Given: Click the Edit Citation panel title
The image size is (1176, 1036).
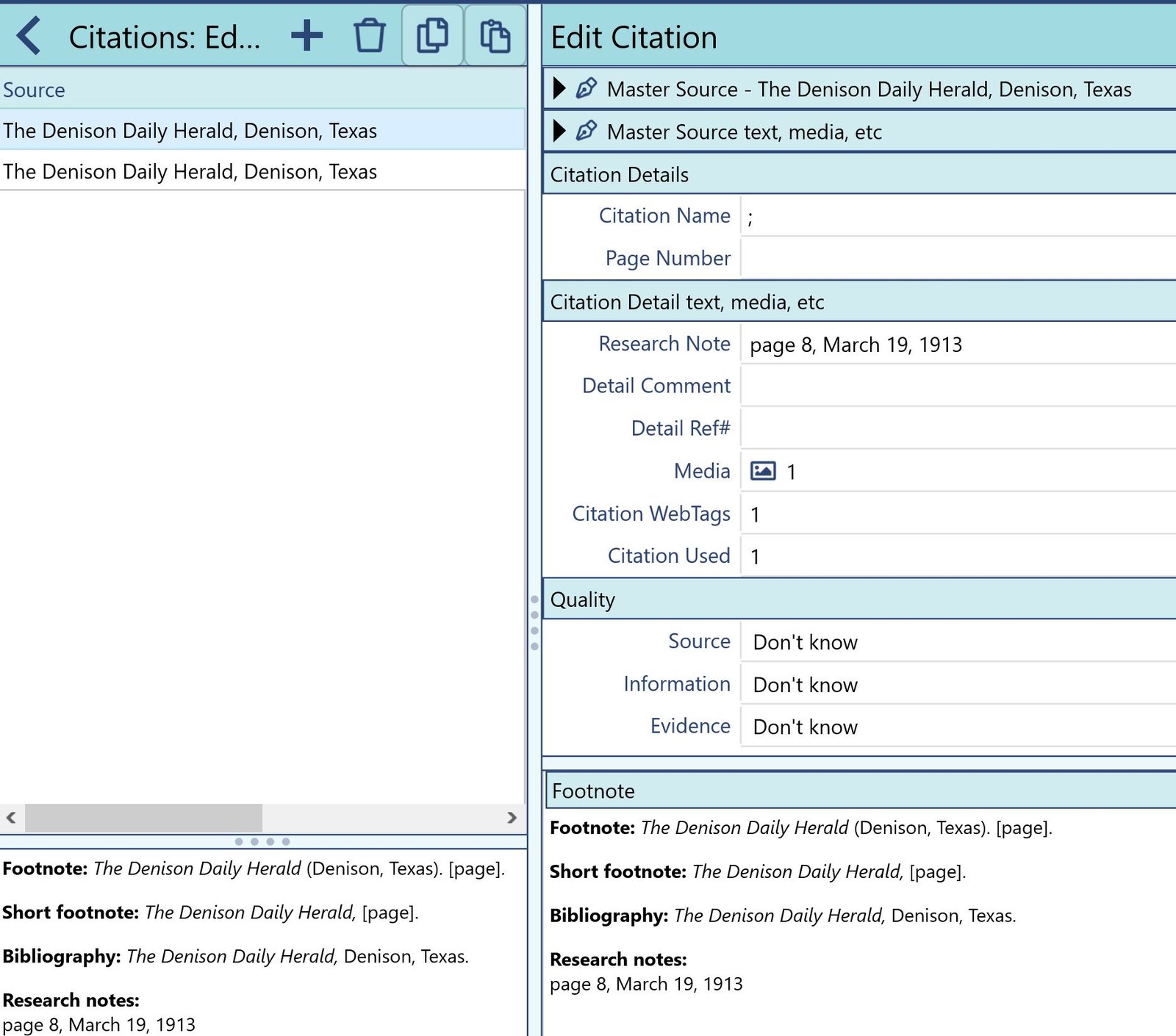Looking at the screenshot, I should (x=634, y=37).
